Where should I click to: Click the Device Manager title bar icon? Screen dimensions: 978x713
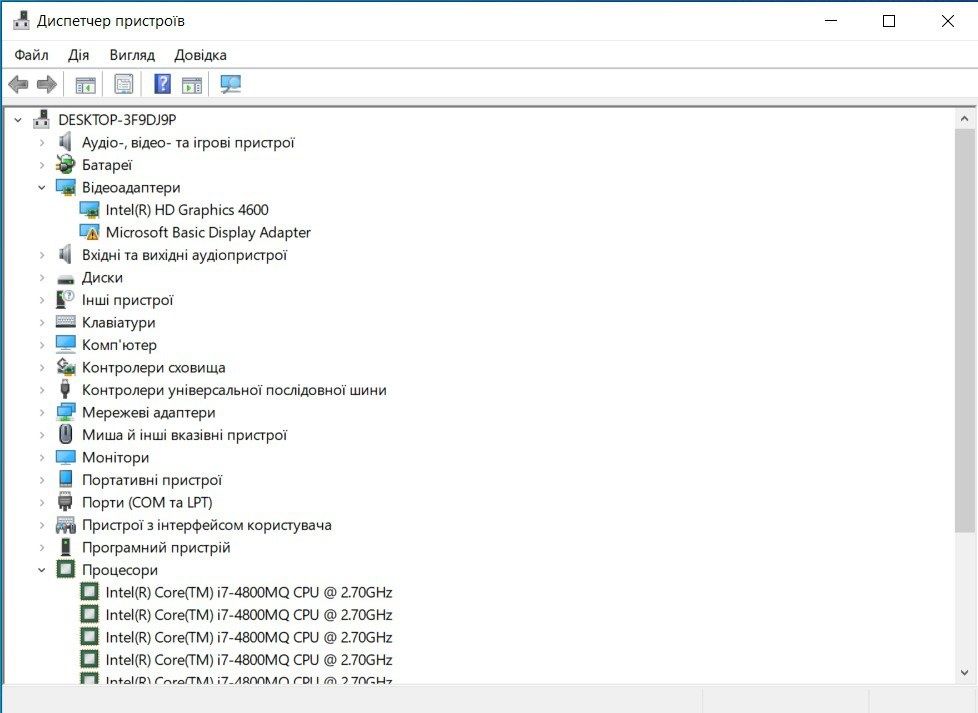pyautogui.click(x=21, y=21)
